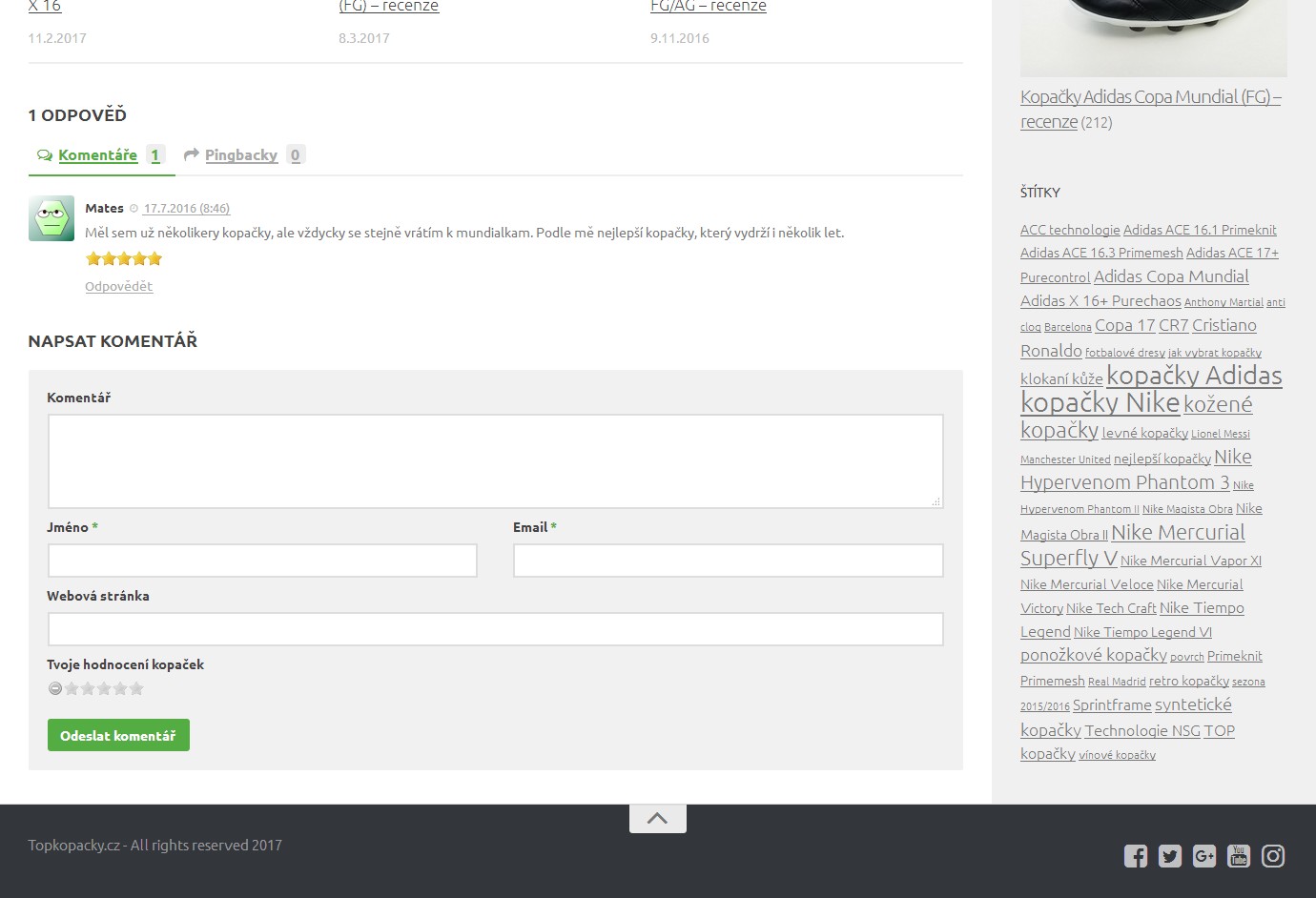Click the Odeslat komentář button
This screenshot has height=898, width=1316.
click(118, 735)
